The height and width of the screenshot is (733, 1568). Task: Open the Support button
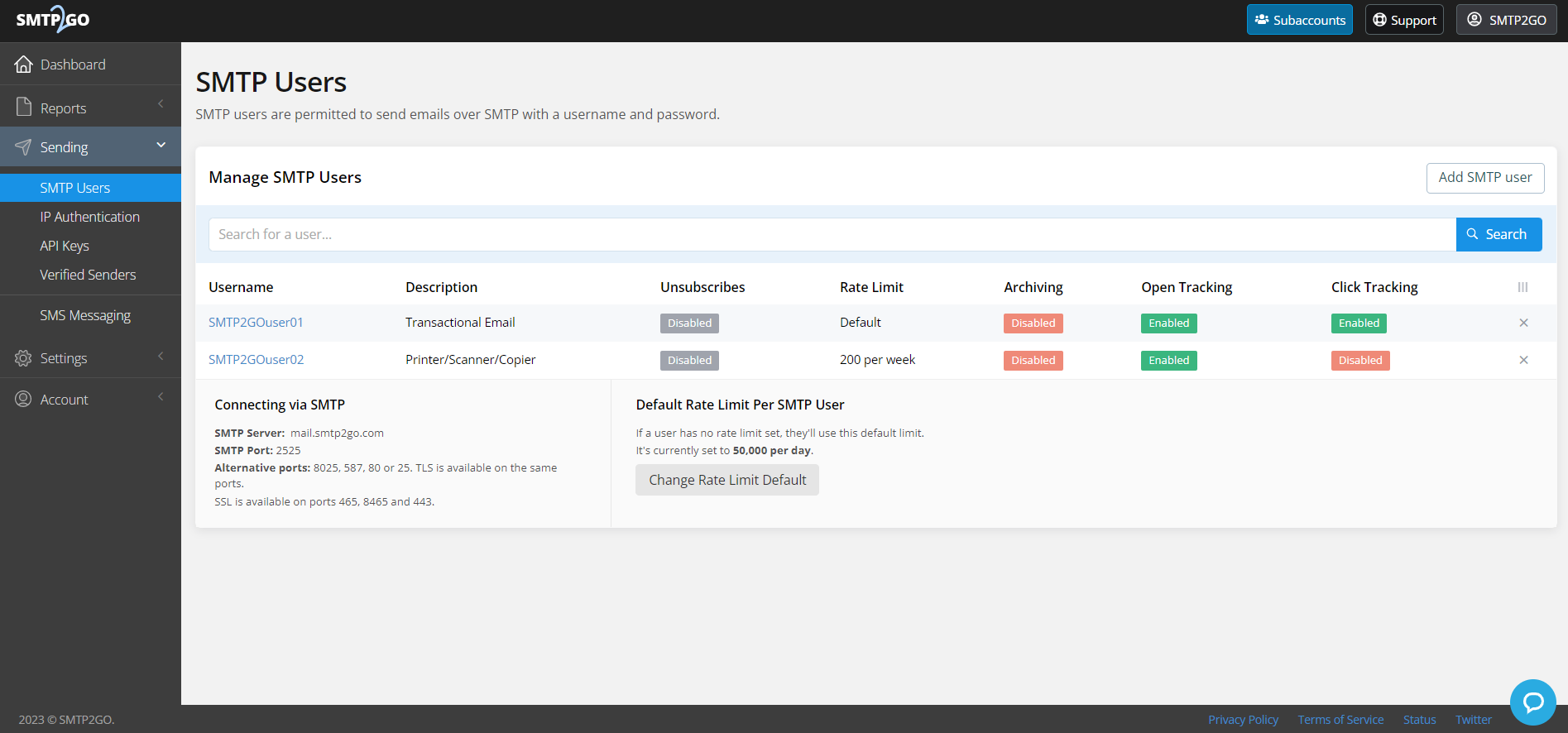1404,20
